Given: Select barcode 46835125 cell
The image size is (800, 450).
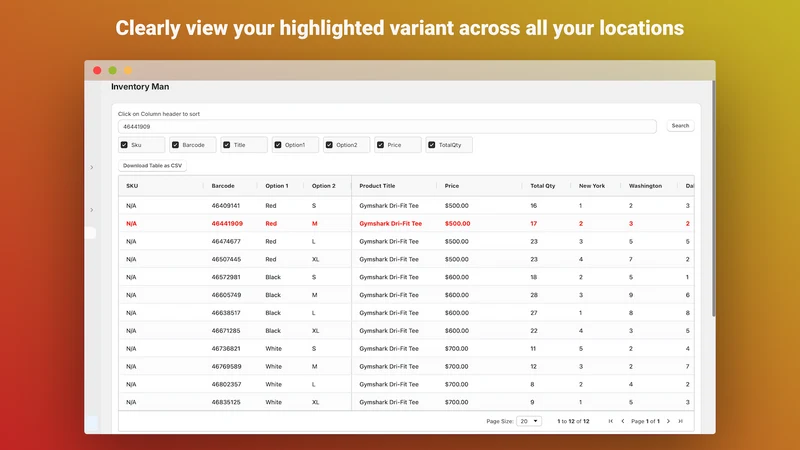Looking at the screenshot, I should (x=226, y=402).
